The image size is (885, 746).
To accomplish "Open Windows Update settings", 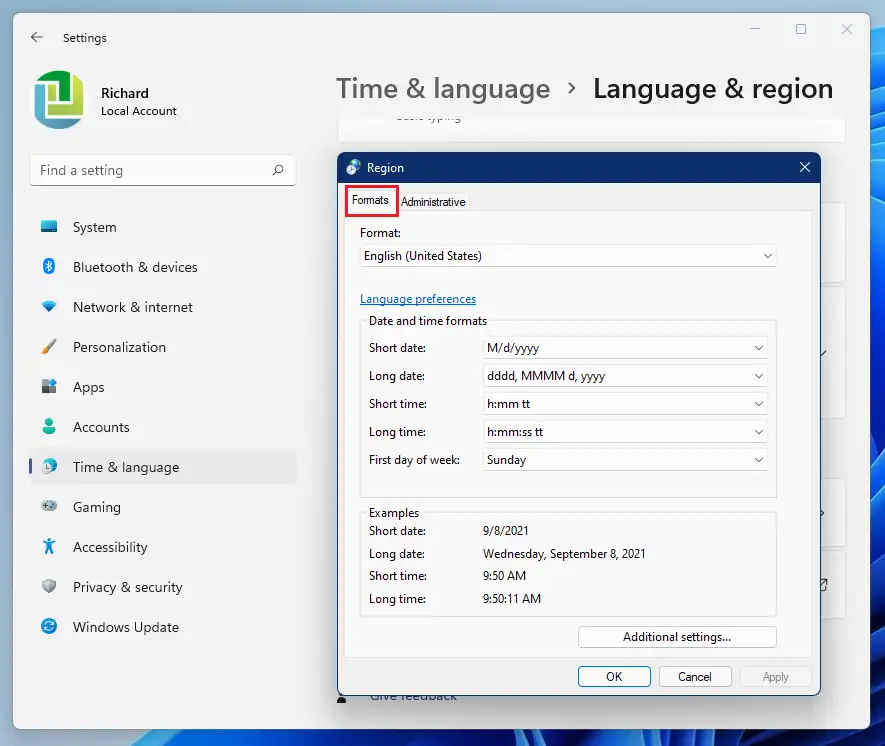I will [x=163, y=627].
